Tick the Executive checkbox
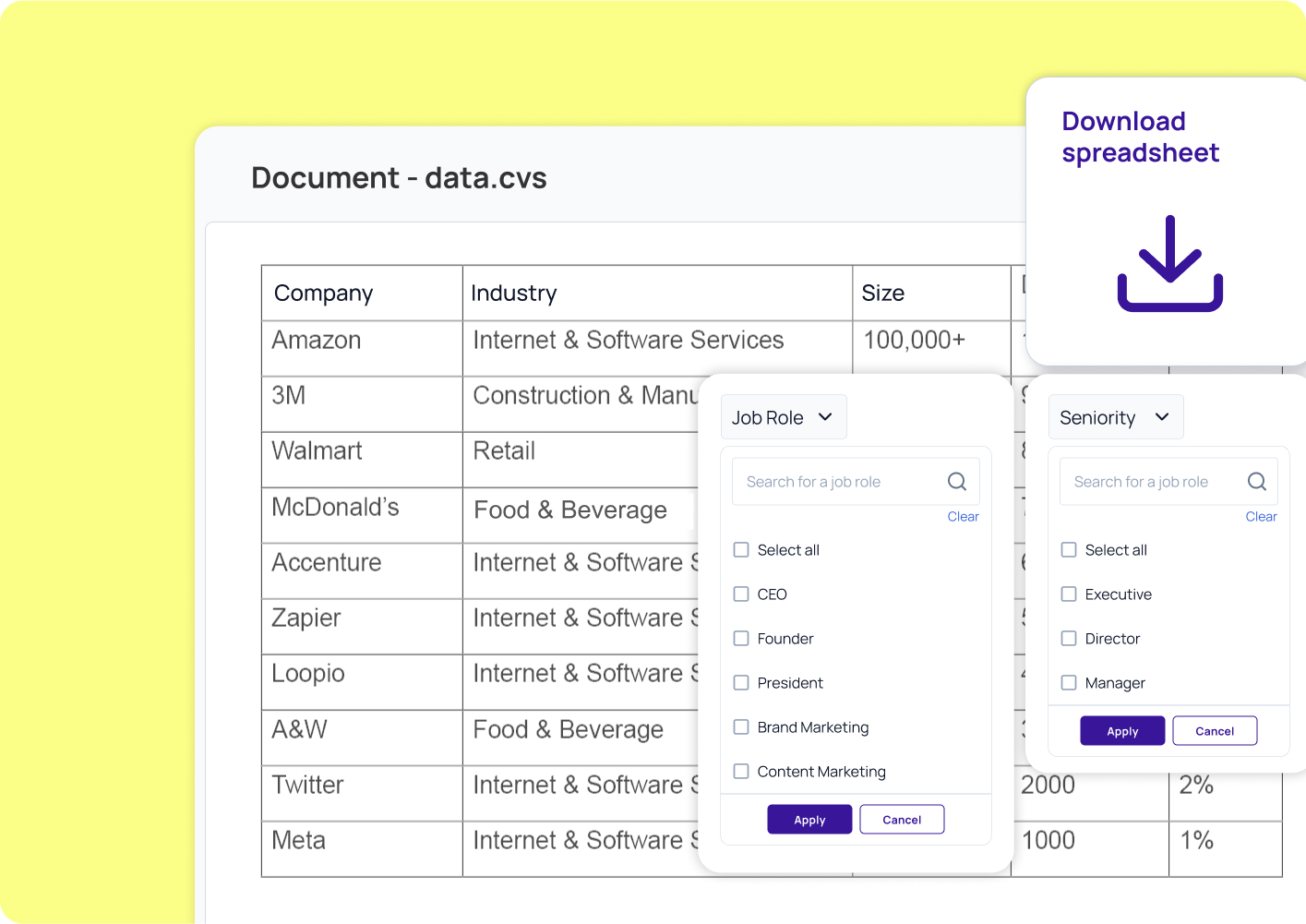 (1069, 594)
